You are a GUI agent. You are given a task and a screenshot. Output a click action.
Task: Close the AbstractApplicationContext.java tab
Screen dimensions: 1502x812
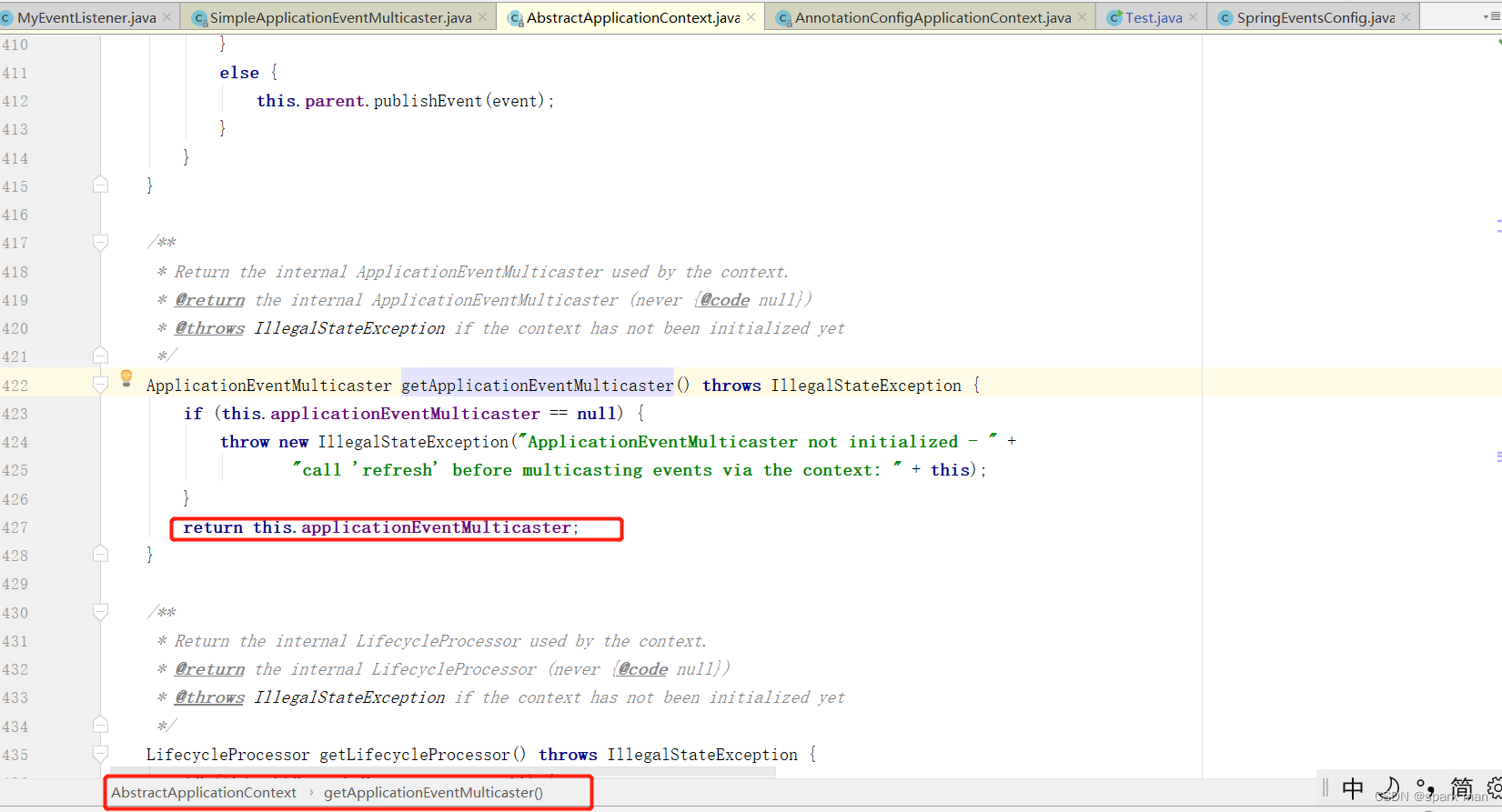click(x=751, y=17)
